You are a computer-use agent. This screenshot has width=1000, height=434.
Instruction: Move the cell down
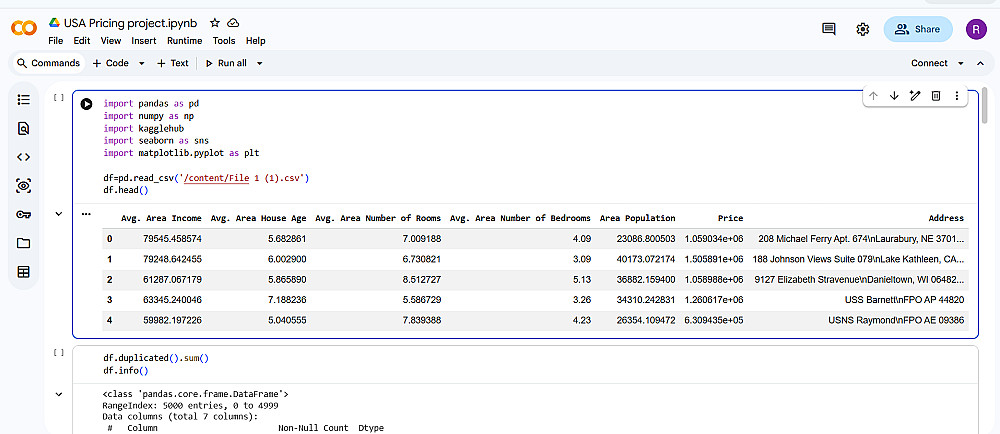[894, 96]
